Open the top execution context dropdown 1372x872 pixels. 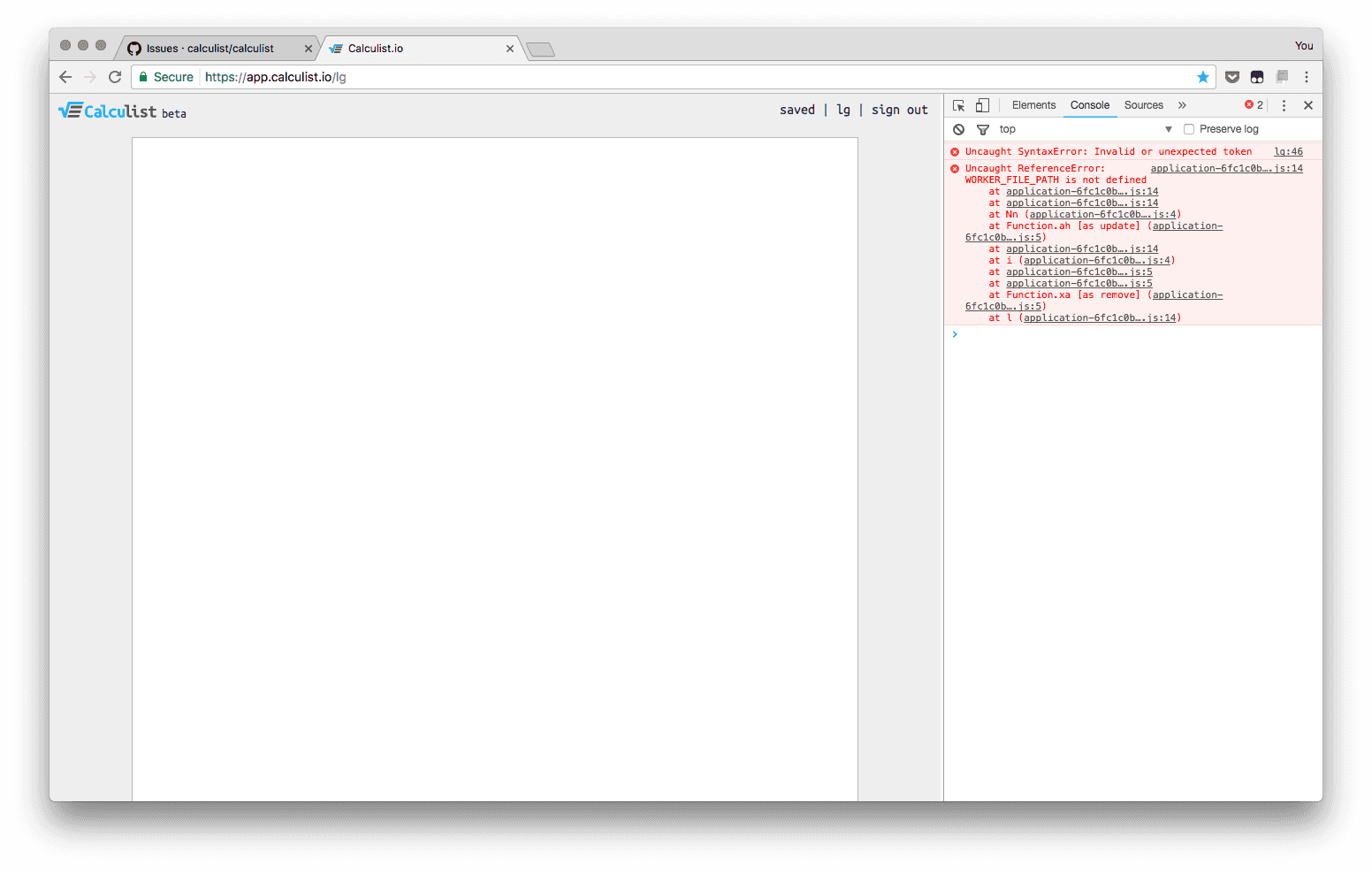(1086, 129)
